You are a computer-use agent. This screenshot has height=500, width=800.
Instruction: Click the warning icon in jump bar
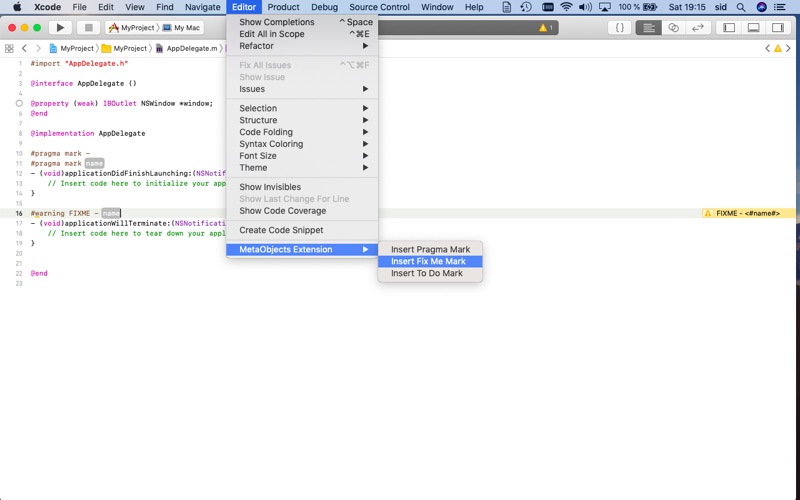[778, 48]
